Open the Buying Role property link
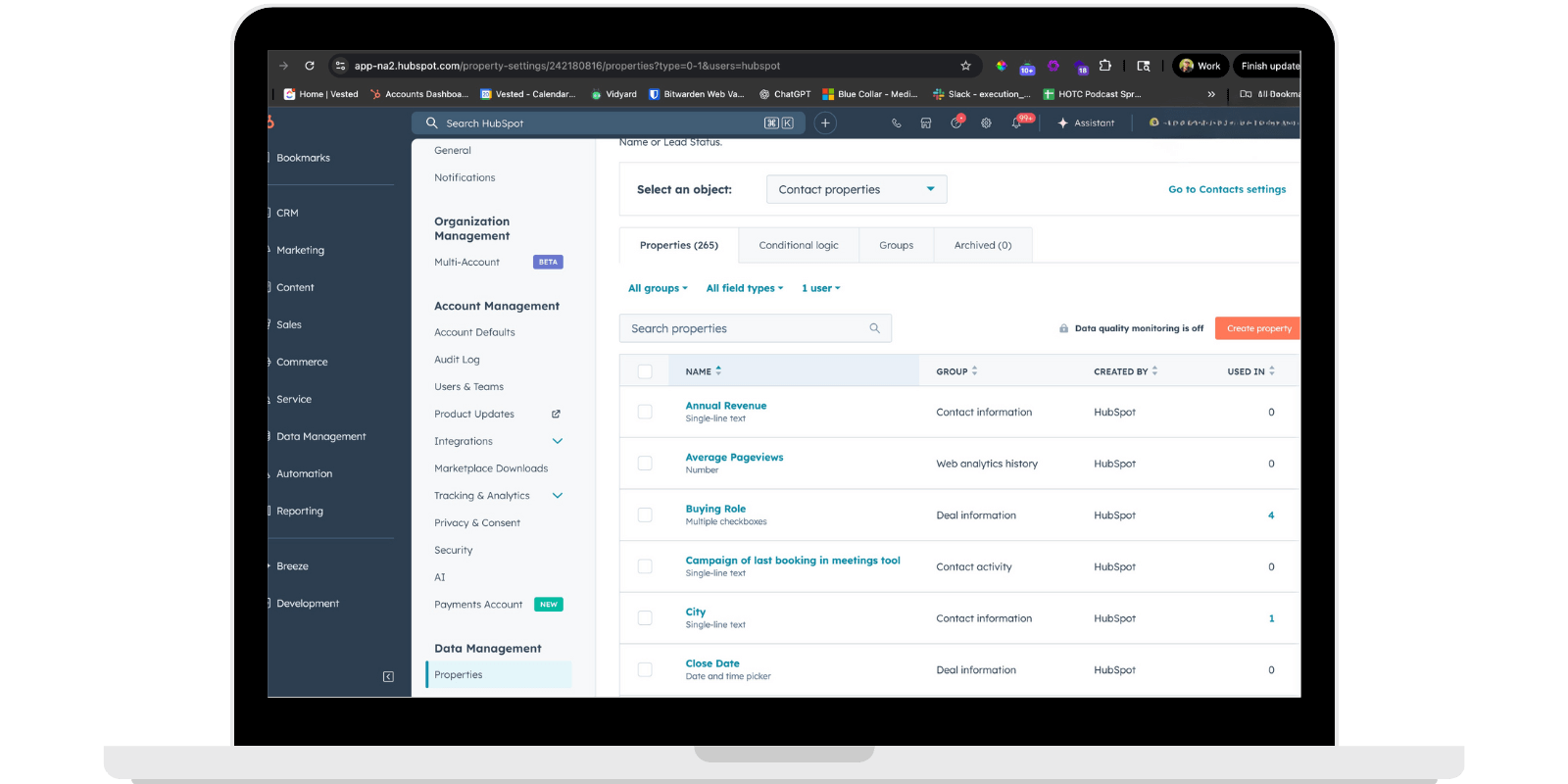The image size is (1568, 784). click(715, 509)
